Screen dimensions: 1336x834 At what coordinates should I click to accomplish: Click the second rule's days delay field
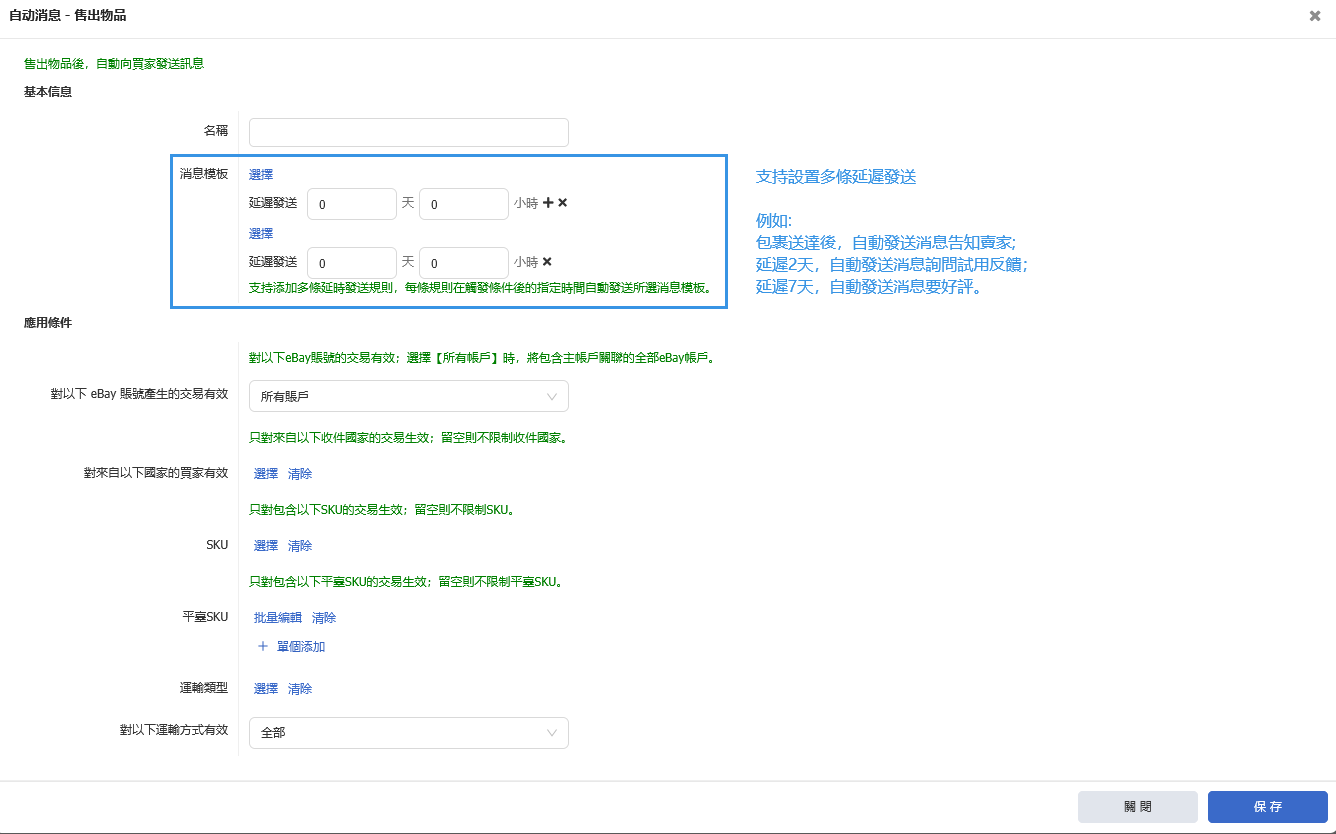[351, 263]
